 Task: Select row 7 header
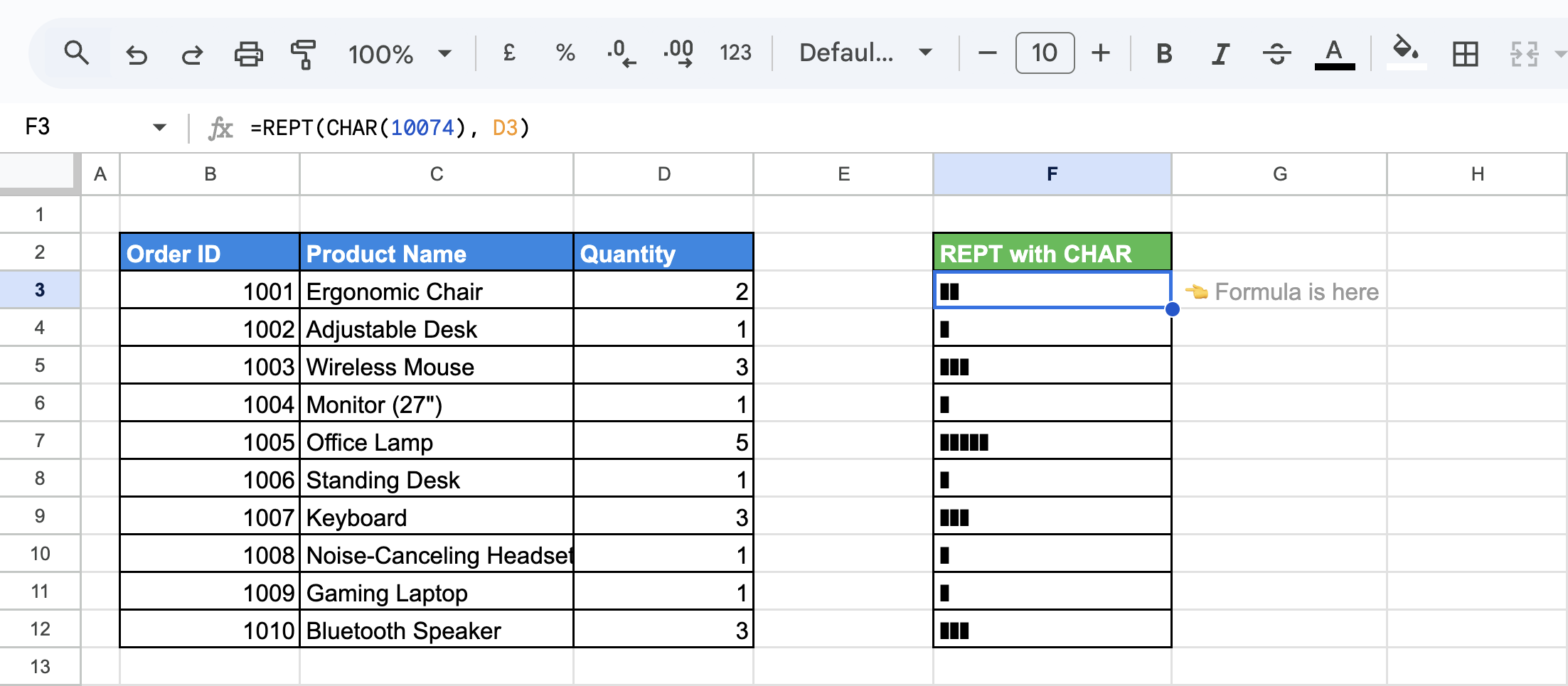click(x=40, y=440)
